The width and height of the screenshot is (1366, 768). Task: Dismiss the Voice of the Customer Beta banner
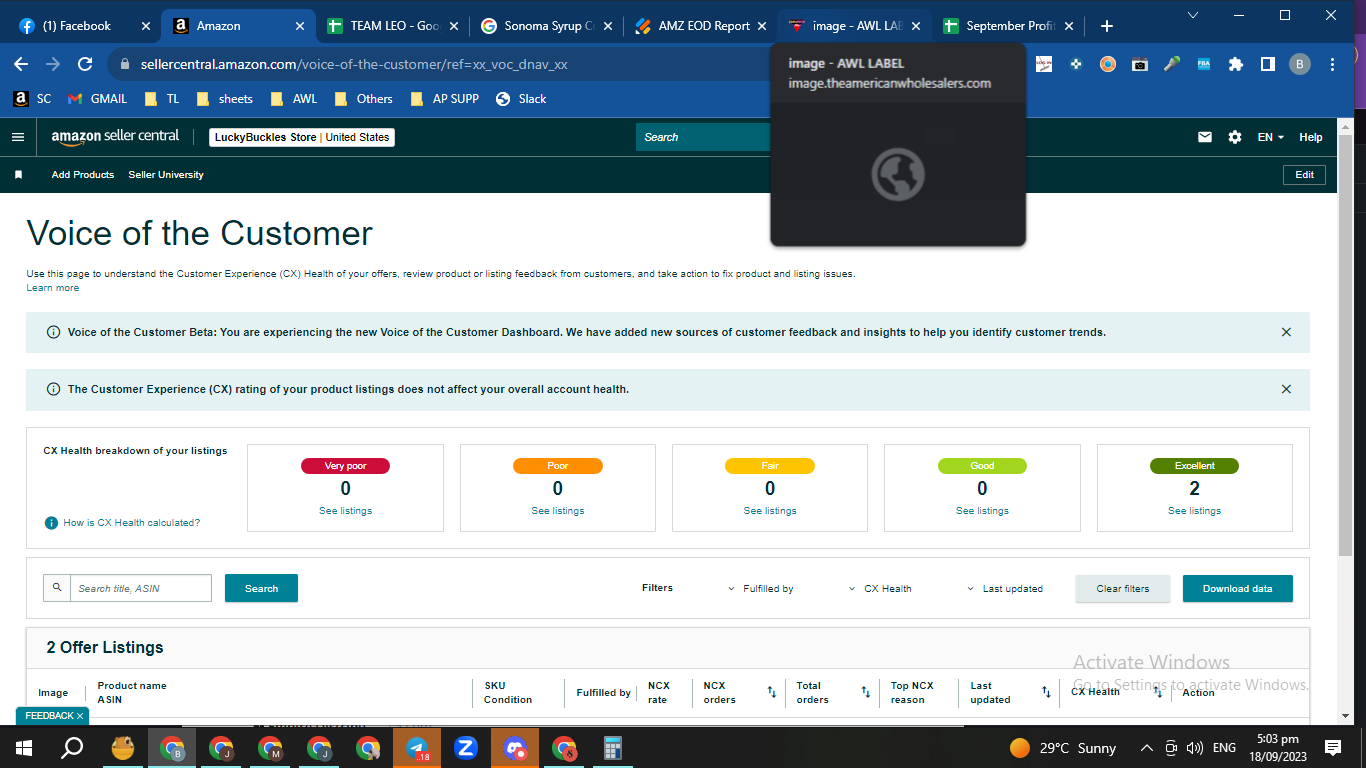[x=1286, y=332]
